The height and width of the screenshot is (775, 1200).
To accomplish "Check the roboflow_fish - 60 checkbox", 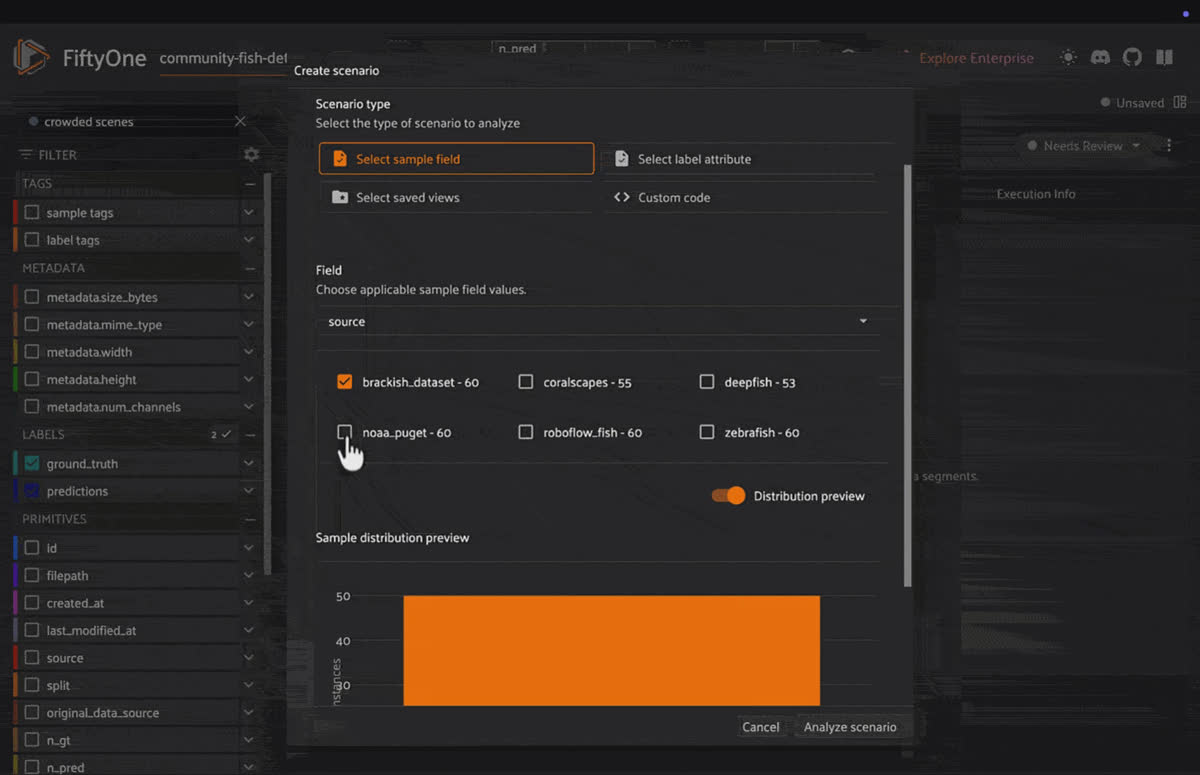I will click(x=526, y=432).
